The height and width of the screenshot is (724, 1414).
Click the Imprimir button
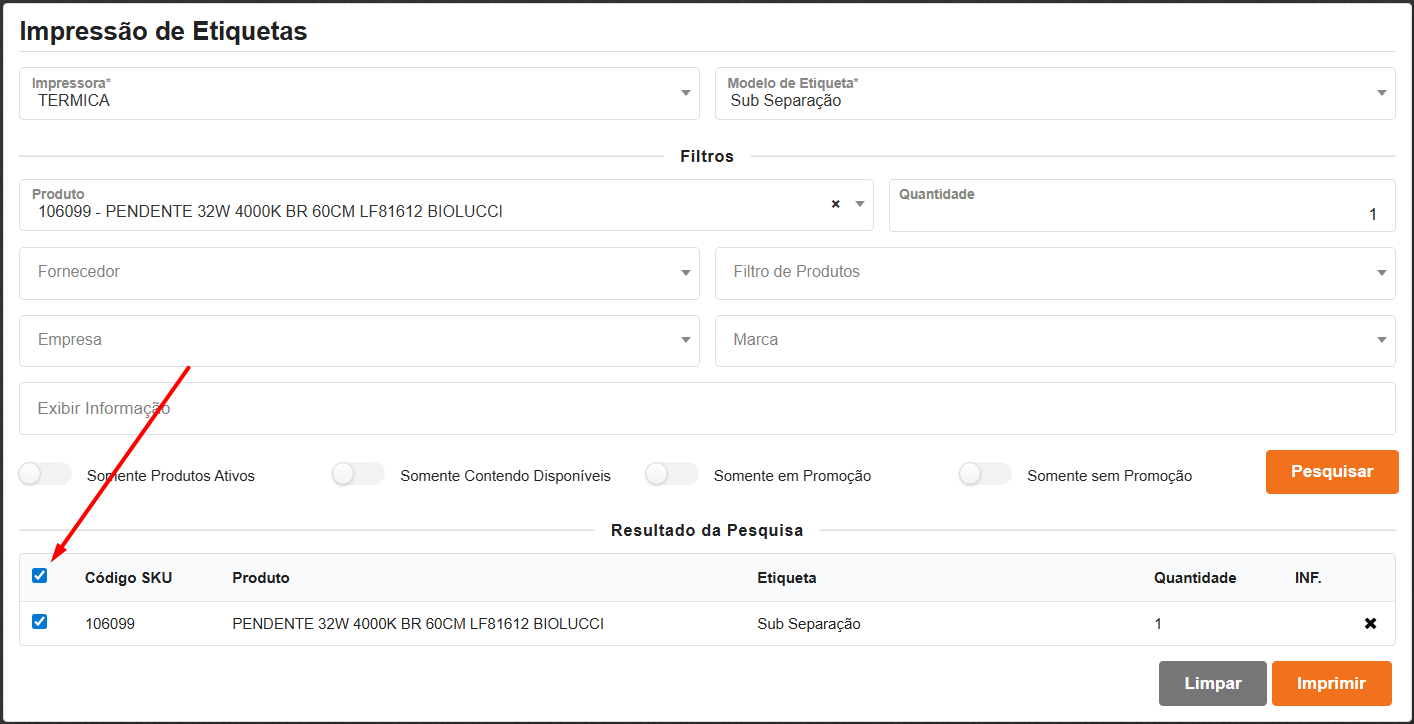point(1331,683)
